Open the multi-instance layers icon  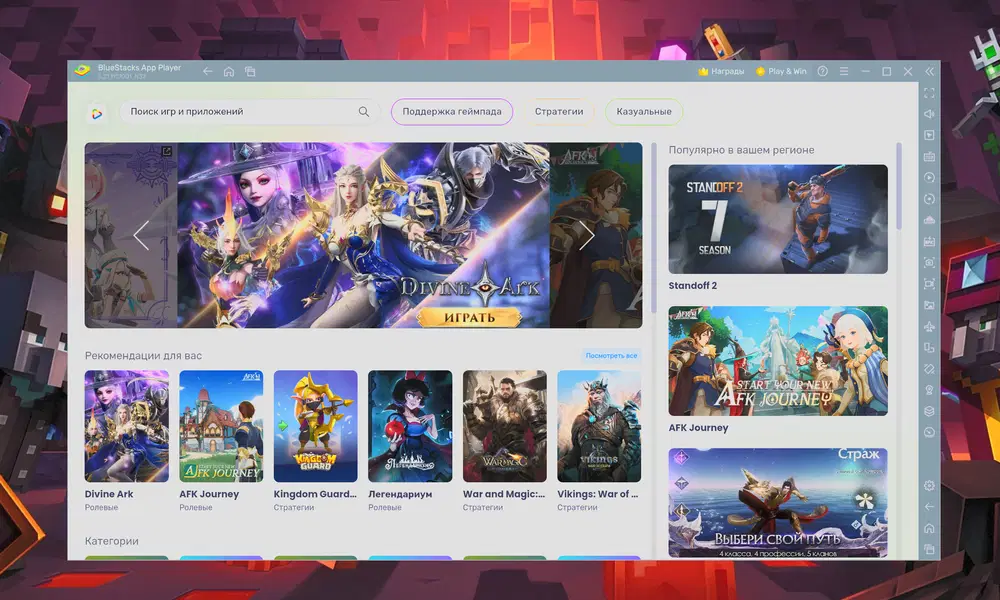pos(929,411)
